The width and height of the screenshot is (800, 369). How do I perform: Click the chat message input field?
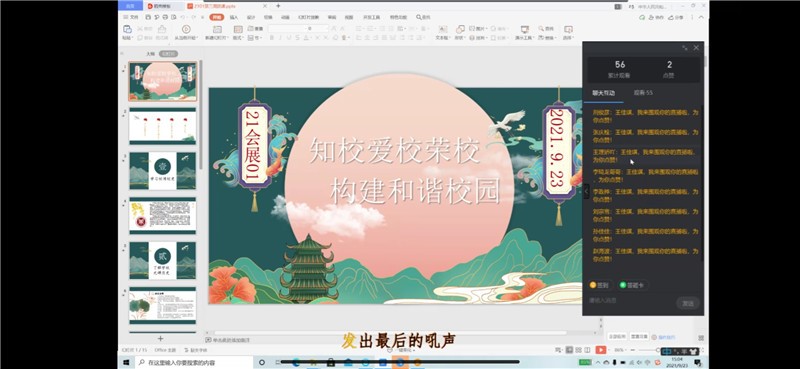tap(631, 301)
